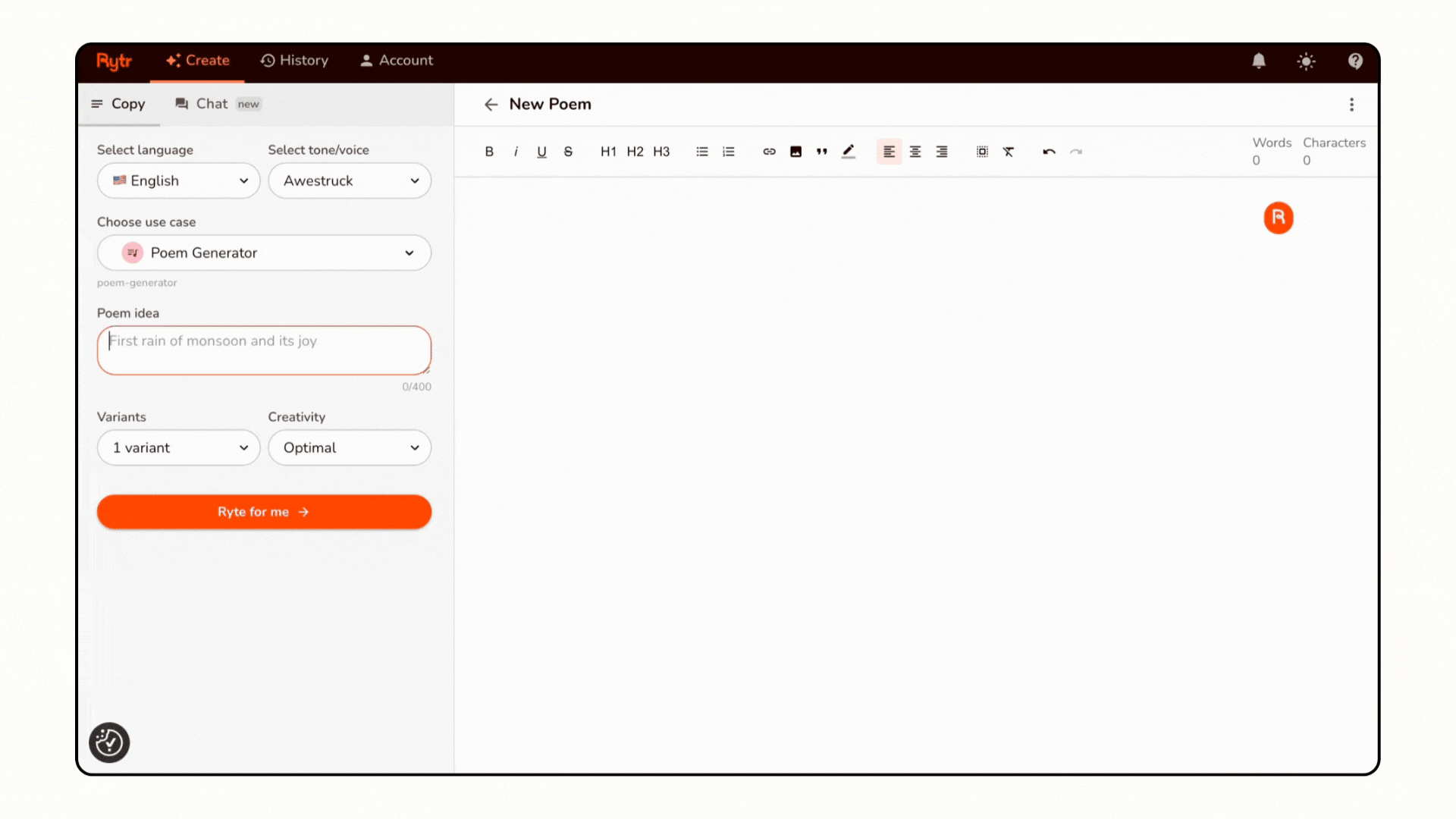Screen dimensions: 1456x819
Task: Toggle bulleted list formatting
Action: coord(701,151)
